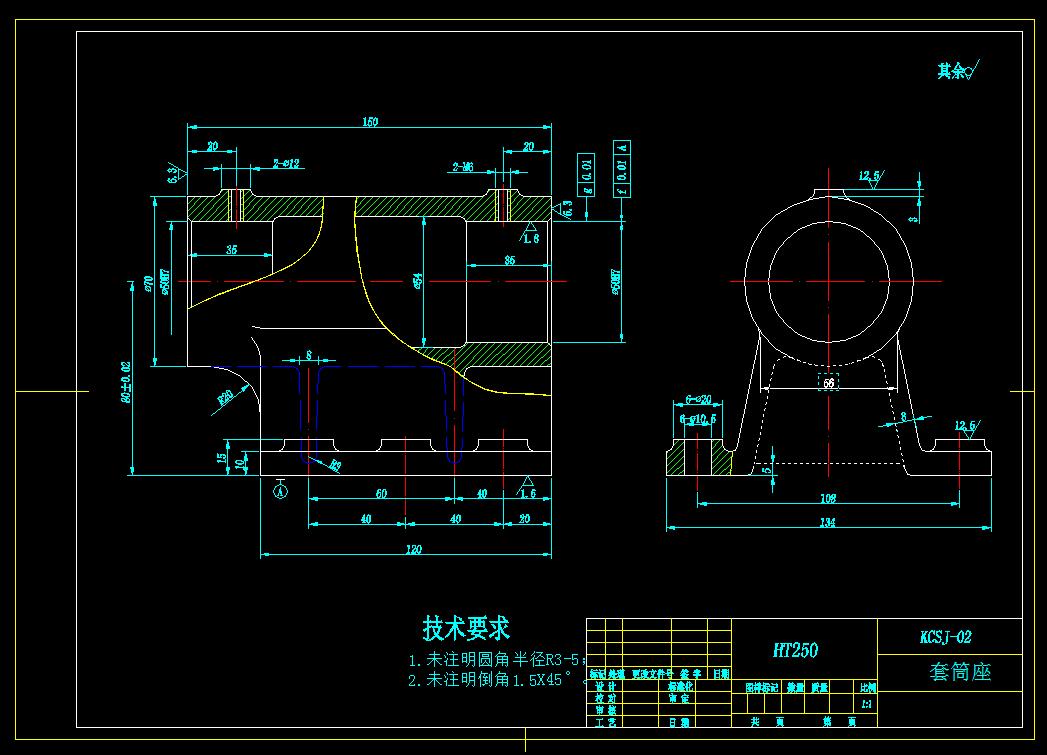Click the 图样标记 title block cell
This screenshot has width=1047, height=755.
tap(762, 688)
